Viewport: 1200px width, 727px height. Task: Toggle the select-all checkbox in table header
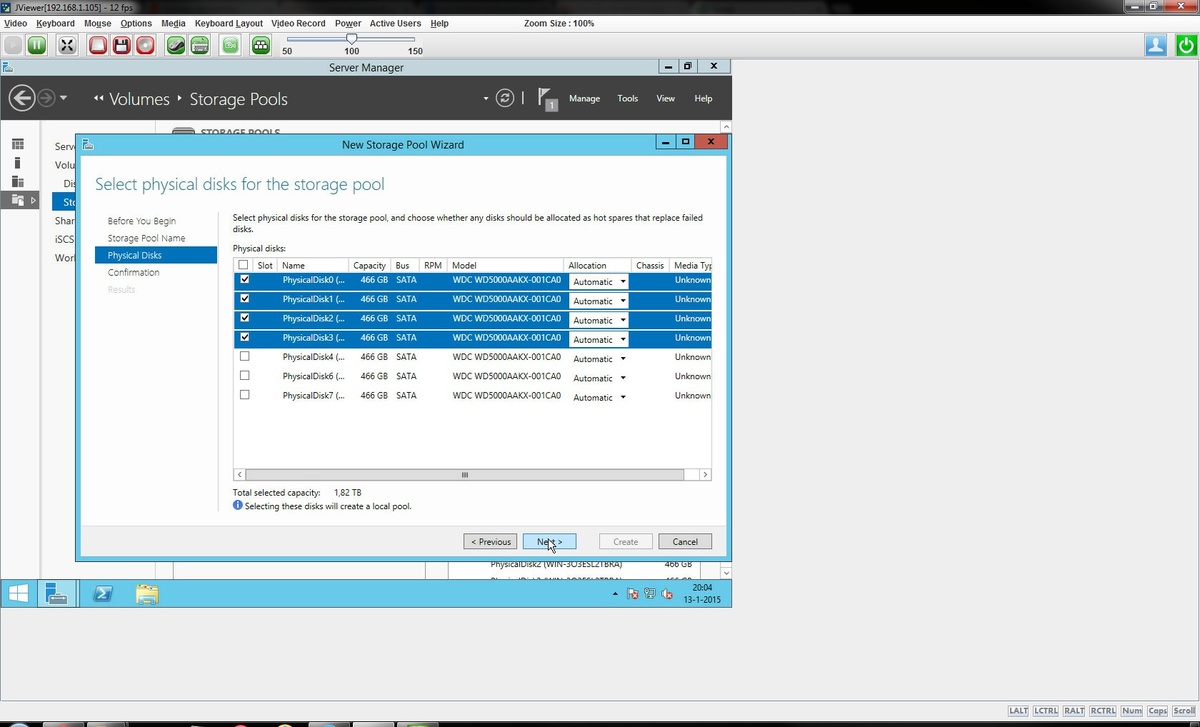244,265
